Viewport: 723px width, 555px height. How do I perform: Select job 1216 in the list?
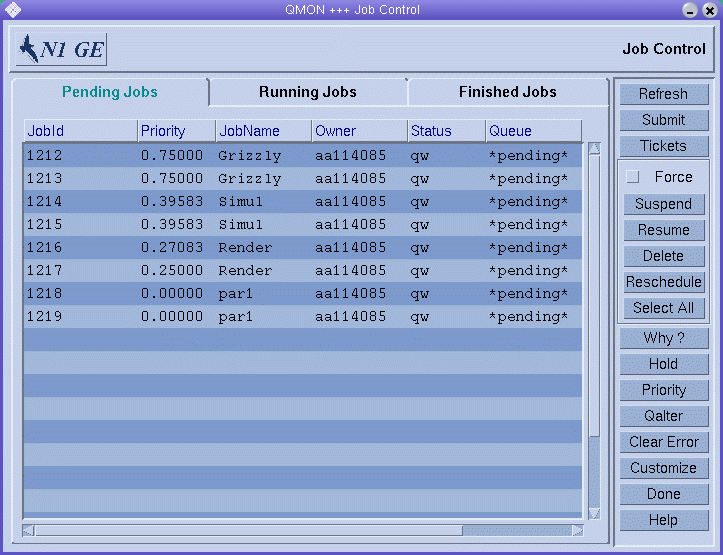pos(302,248)
